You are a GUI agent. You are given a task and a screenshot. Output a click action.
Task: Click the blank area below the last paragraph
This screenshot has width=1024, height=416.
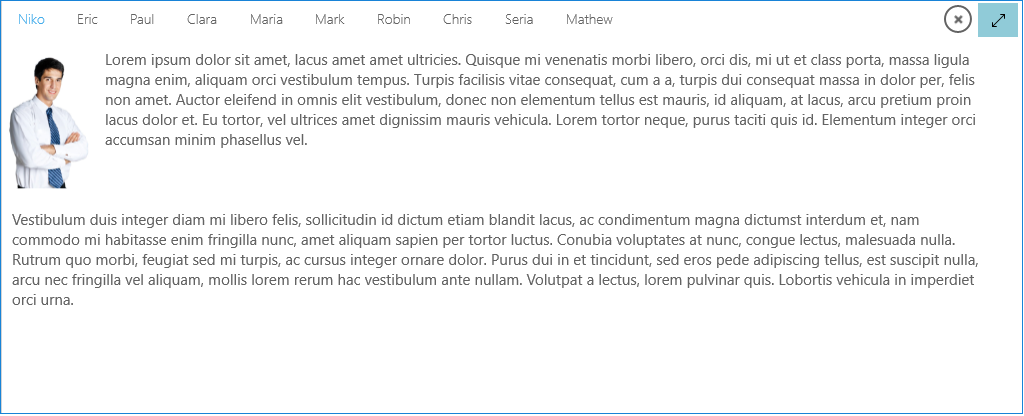[500, 360]
